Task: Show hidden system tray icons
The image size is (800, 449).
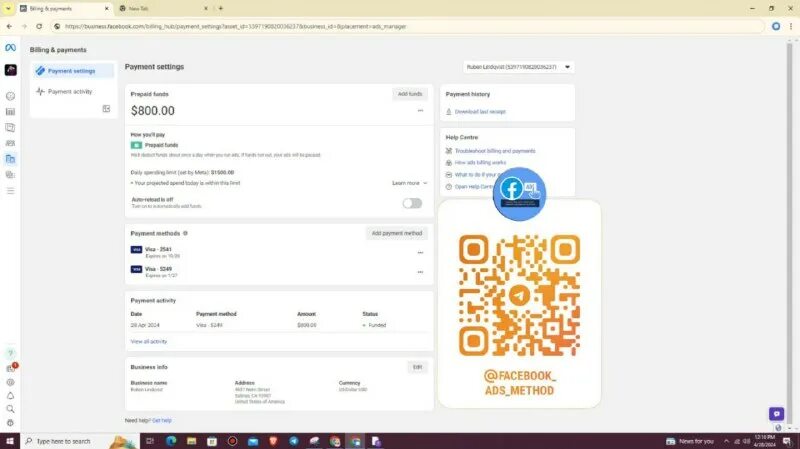Action: pyautogui.click(x=726, y=441)
